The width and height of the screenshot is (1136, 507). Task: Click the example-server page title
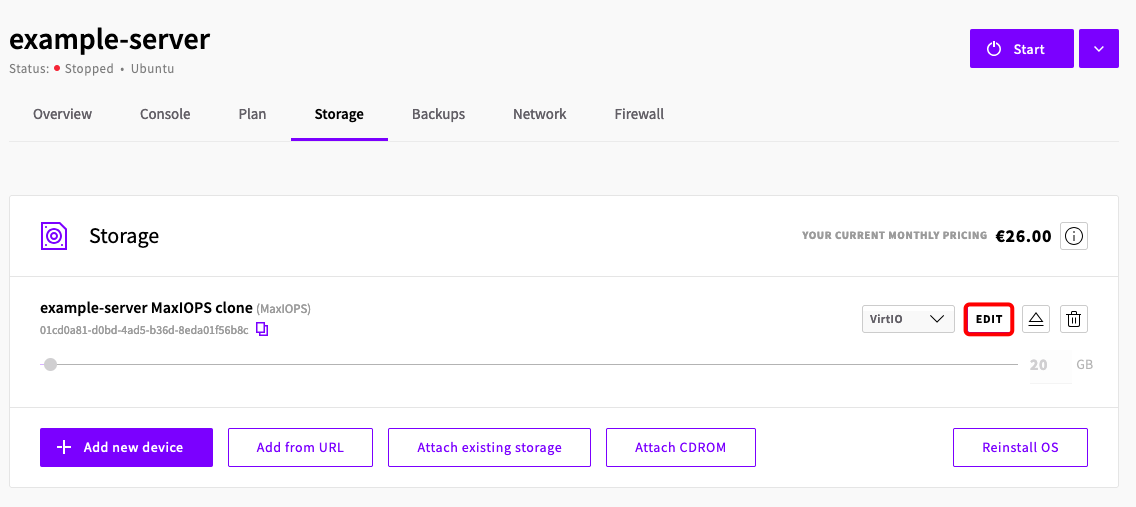[109, 39]
